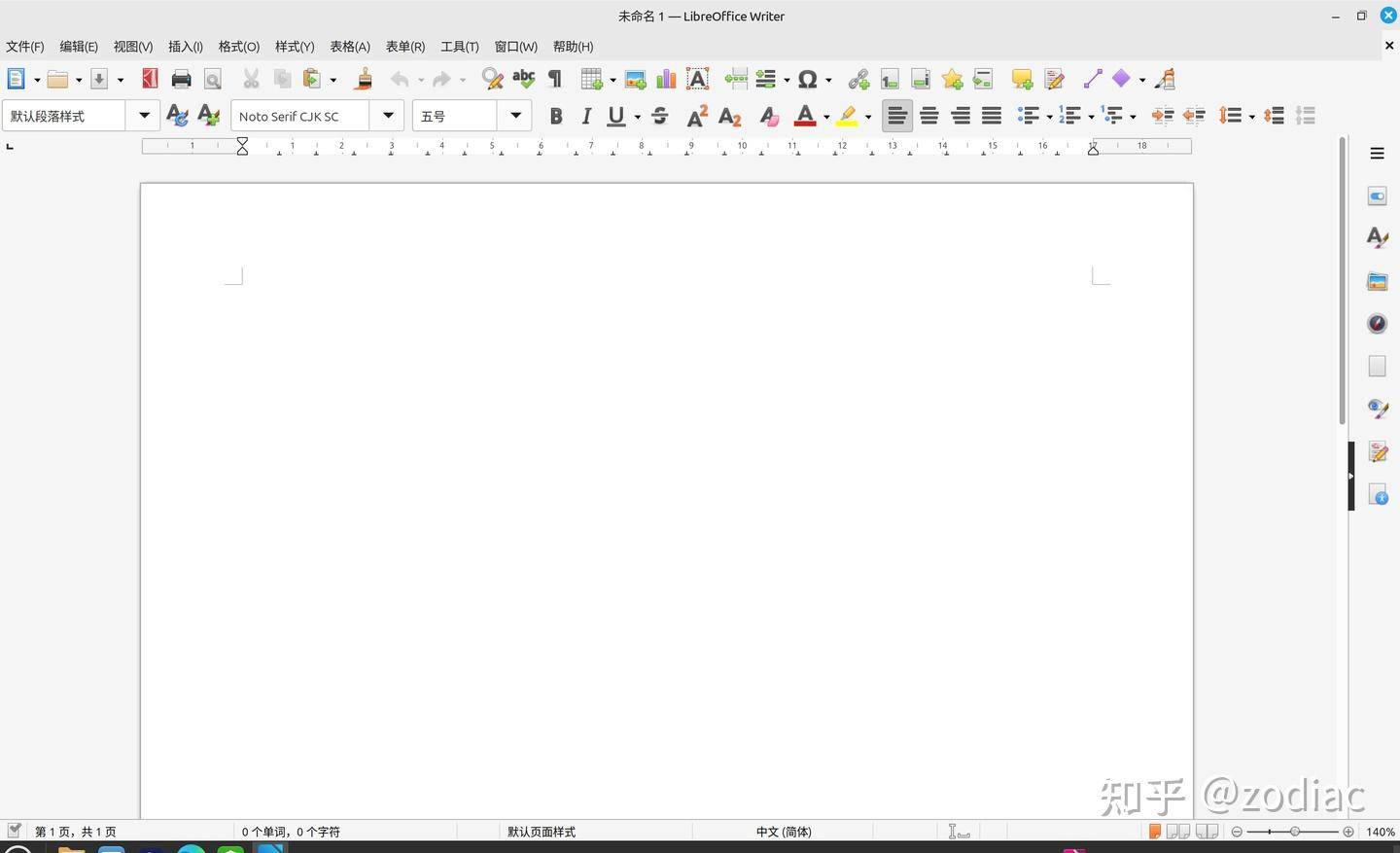Expand font name dropdown Noto Serif CJK SC
This screenshot has width=1400, height=853.
pyautogui.click(x=388, y=116)
